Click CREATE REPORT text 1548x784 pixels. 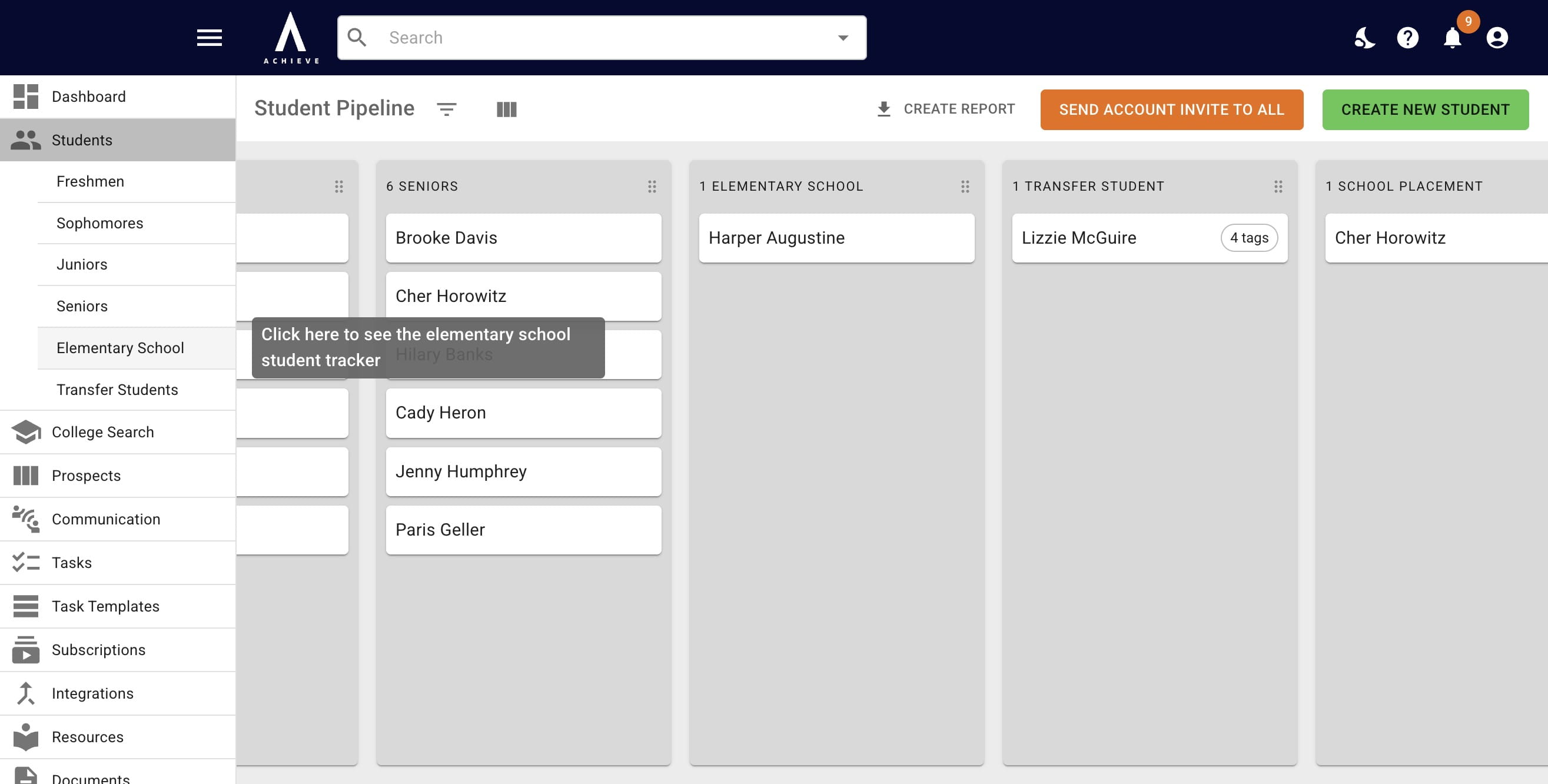pyautogui.click(x=959, y=109)
